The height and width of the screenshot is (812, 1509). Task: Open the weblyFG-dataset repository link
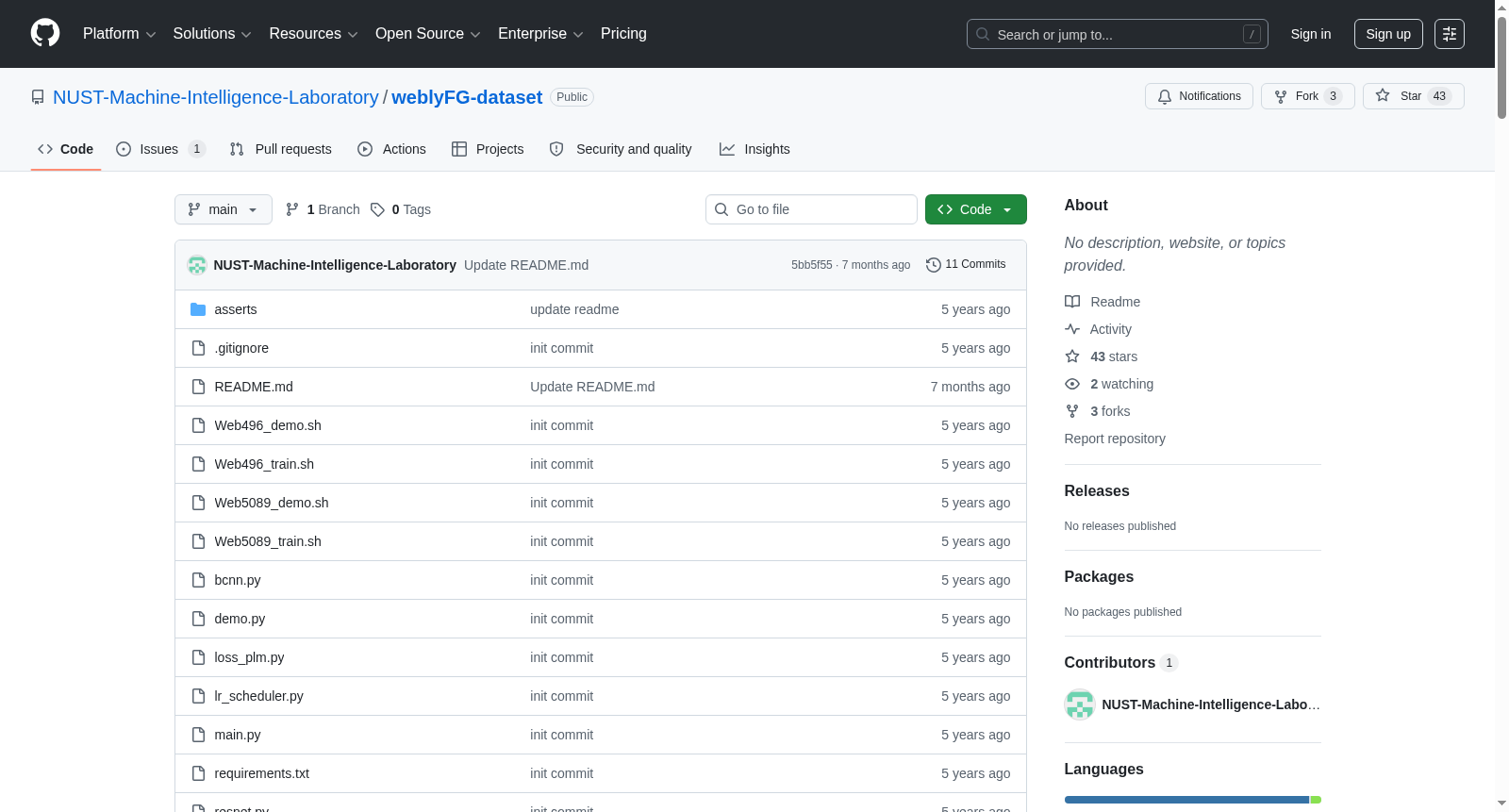[467, 97]
